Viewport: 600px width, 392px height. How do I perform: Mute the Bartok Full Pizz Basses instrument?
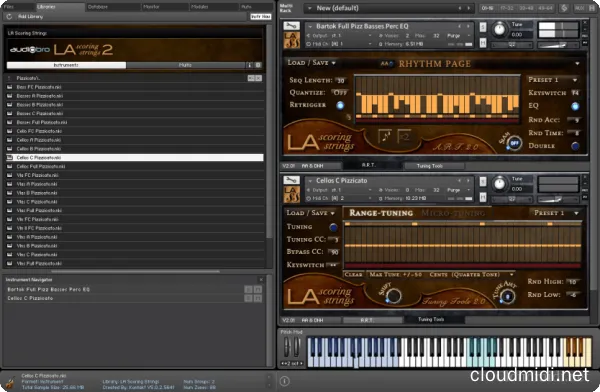[x=483, y=43]
